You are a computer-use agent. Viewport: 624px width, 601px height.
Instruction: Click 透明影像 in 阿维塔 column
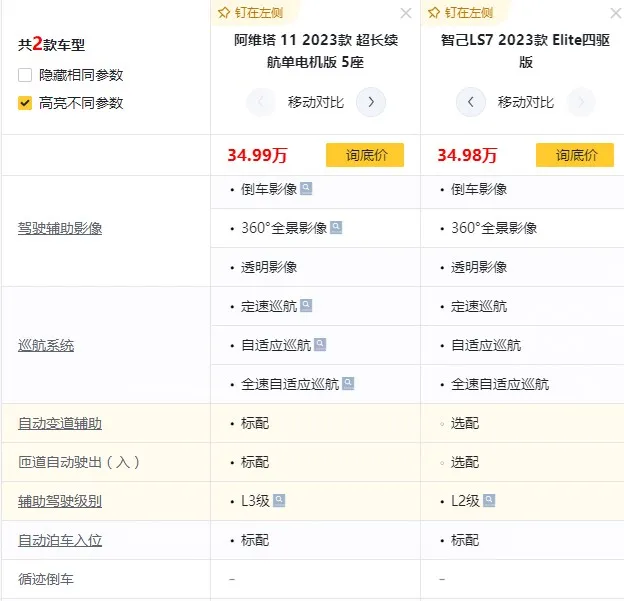click(269, 267)
